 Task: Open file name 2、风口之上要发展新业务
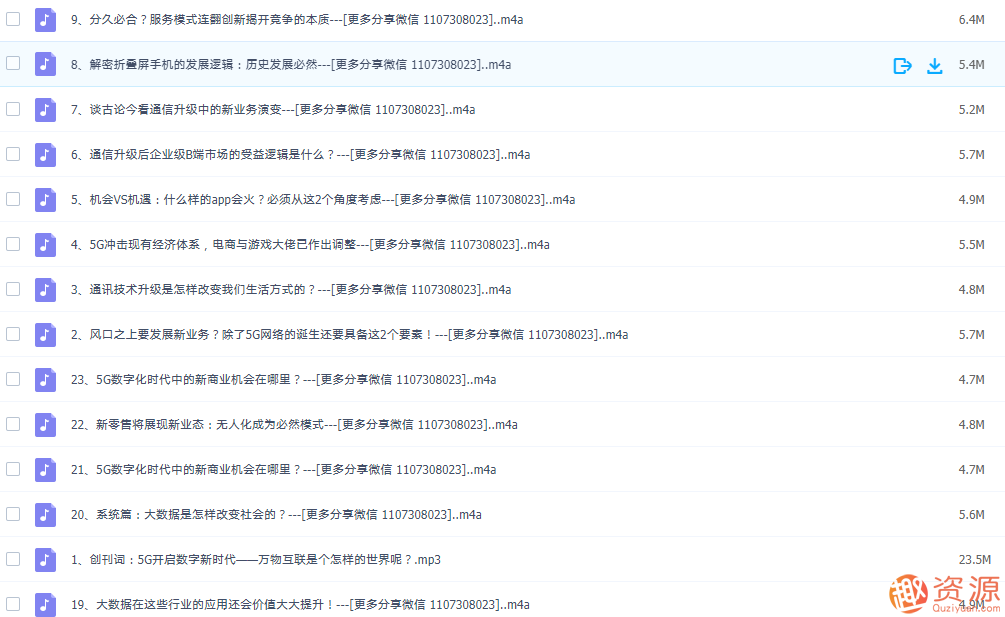coord(349,334)
